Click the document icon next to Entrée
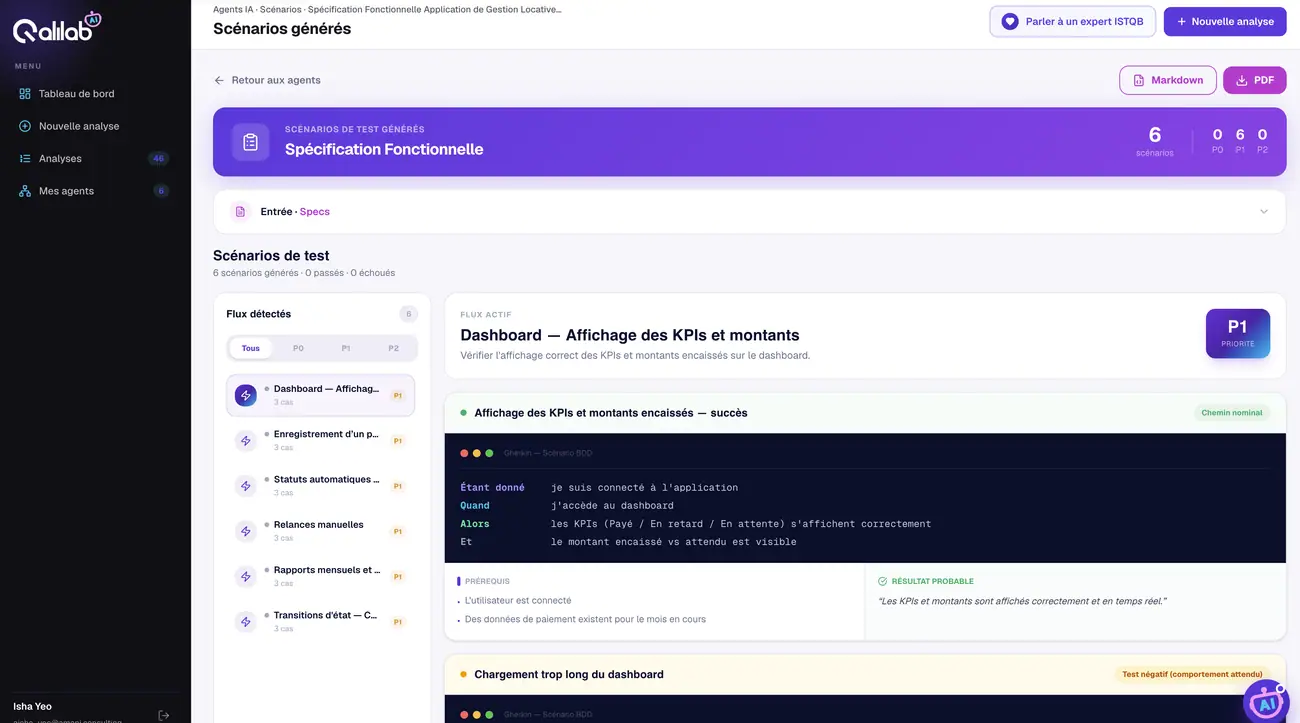This screenshot has width=1300, height=723. pos(240,212)
